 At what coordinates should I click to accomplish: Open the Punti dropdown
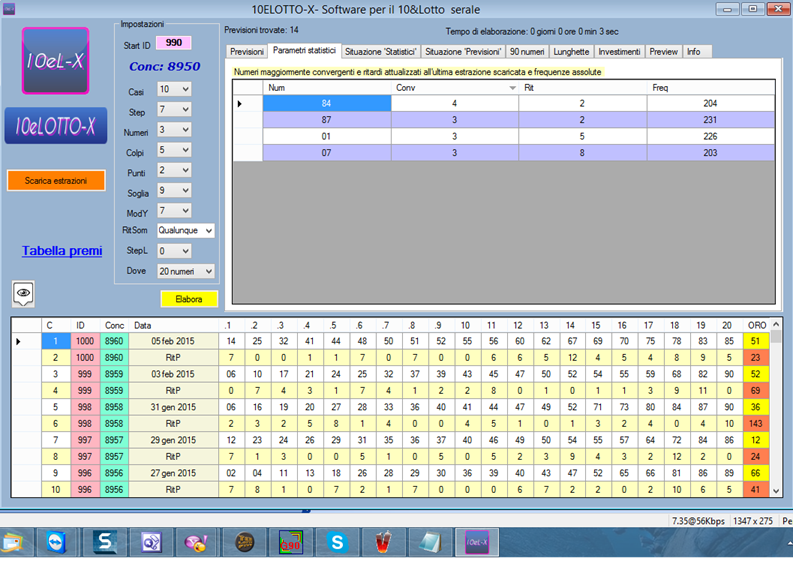click(x=174, y=170)
